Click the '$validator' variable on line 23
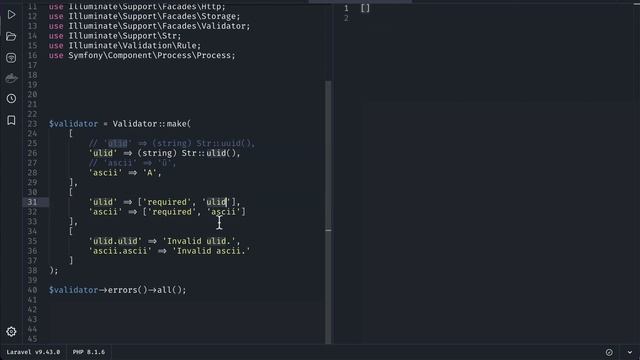 [73, 124]
